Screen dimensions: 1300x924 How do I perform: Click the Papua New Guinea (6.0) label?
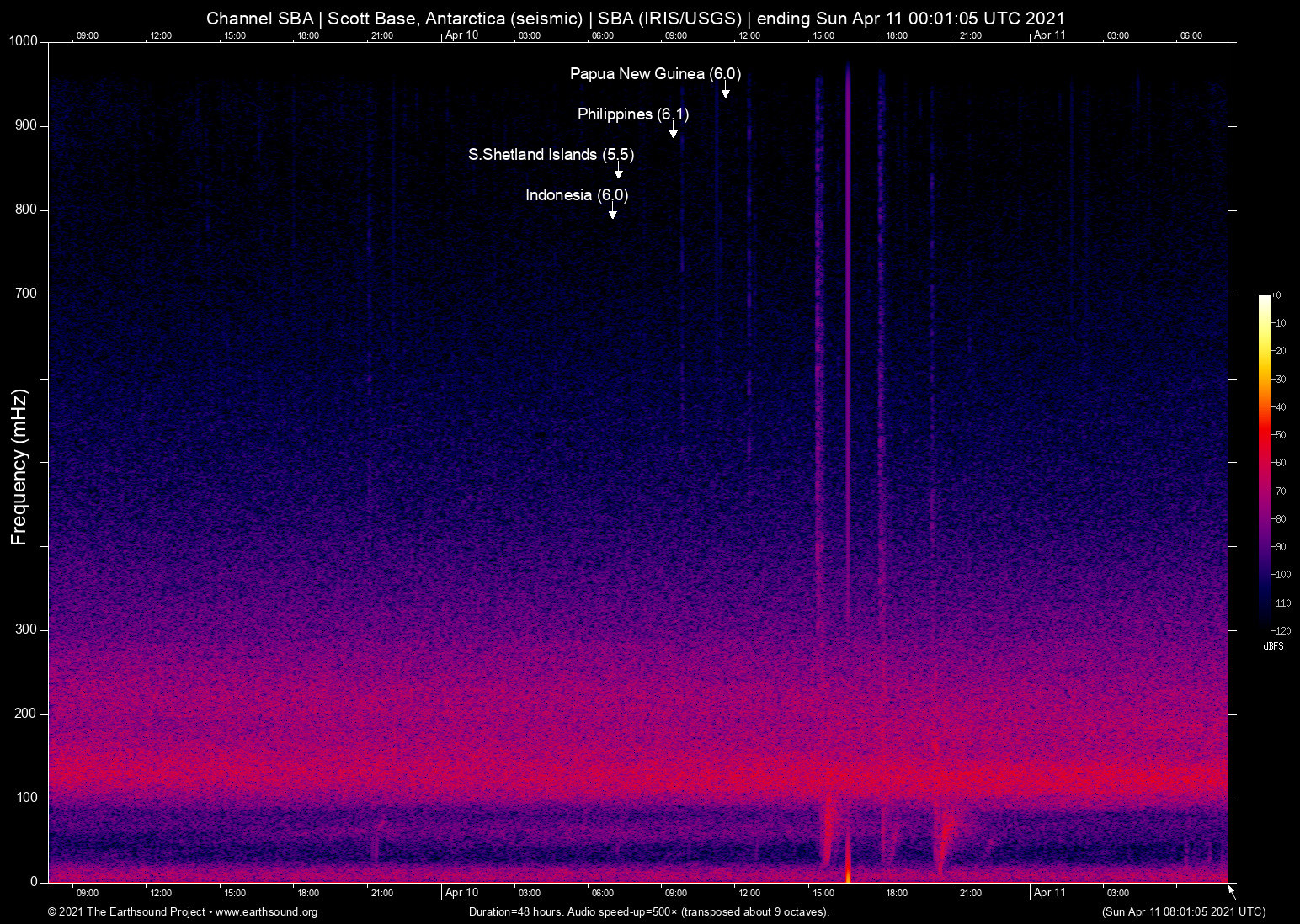coord(655,74)
